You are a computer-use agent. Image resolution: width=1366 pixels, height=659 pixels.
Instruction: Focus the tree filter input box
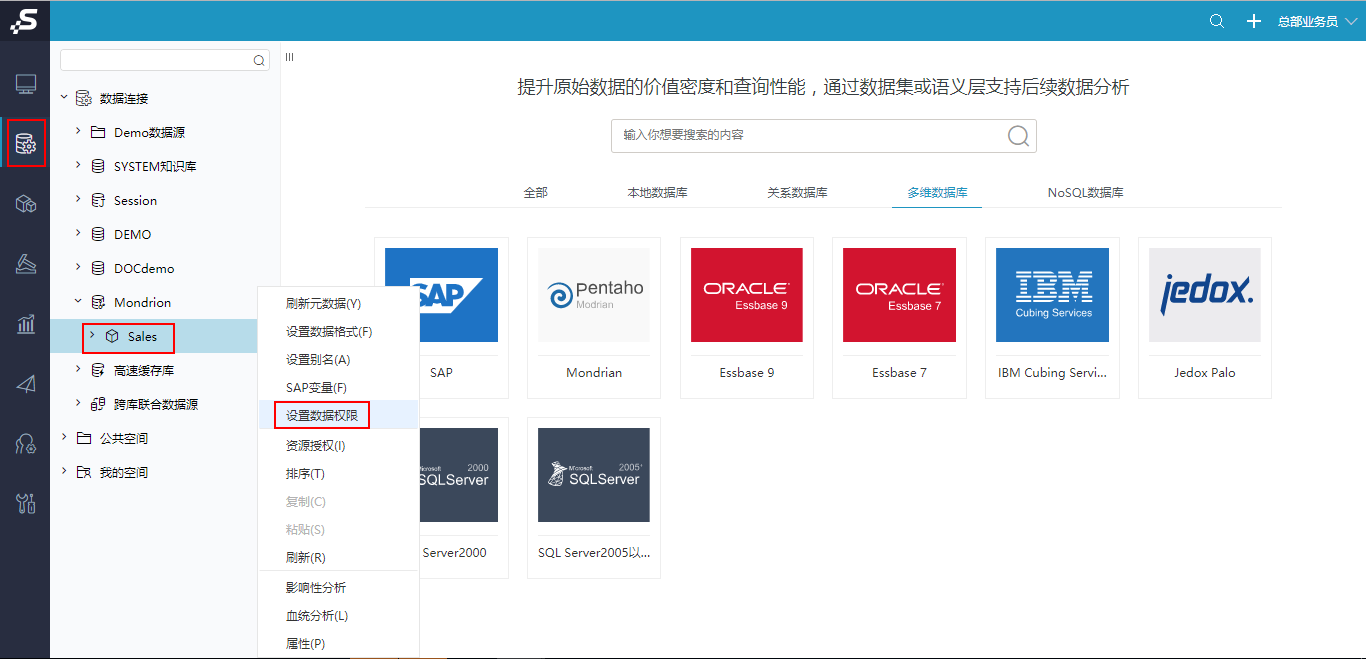pos(165,60)
